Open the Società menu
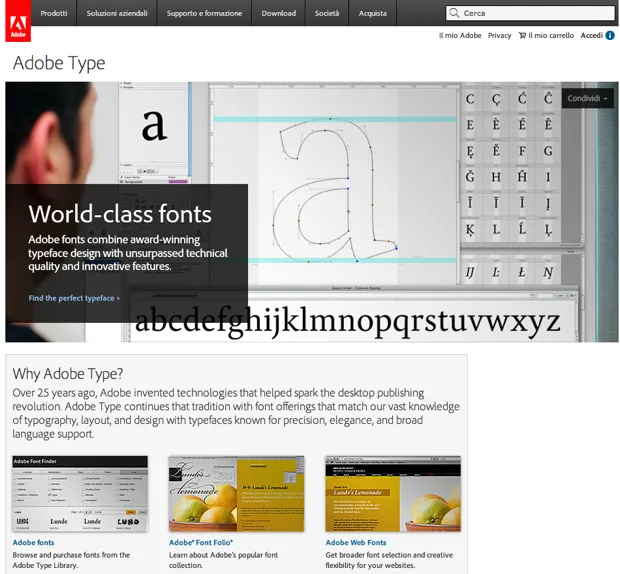The height and width of the screenshot is (574, 620). click(327, 13)
